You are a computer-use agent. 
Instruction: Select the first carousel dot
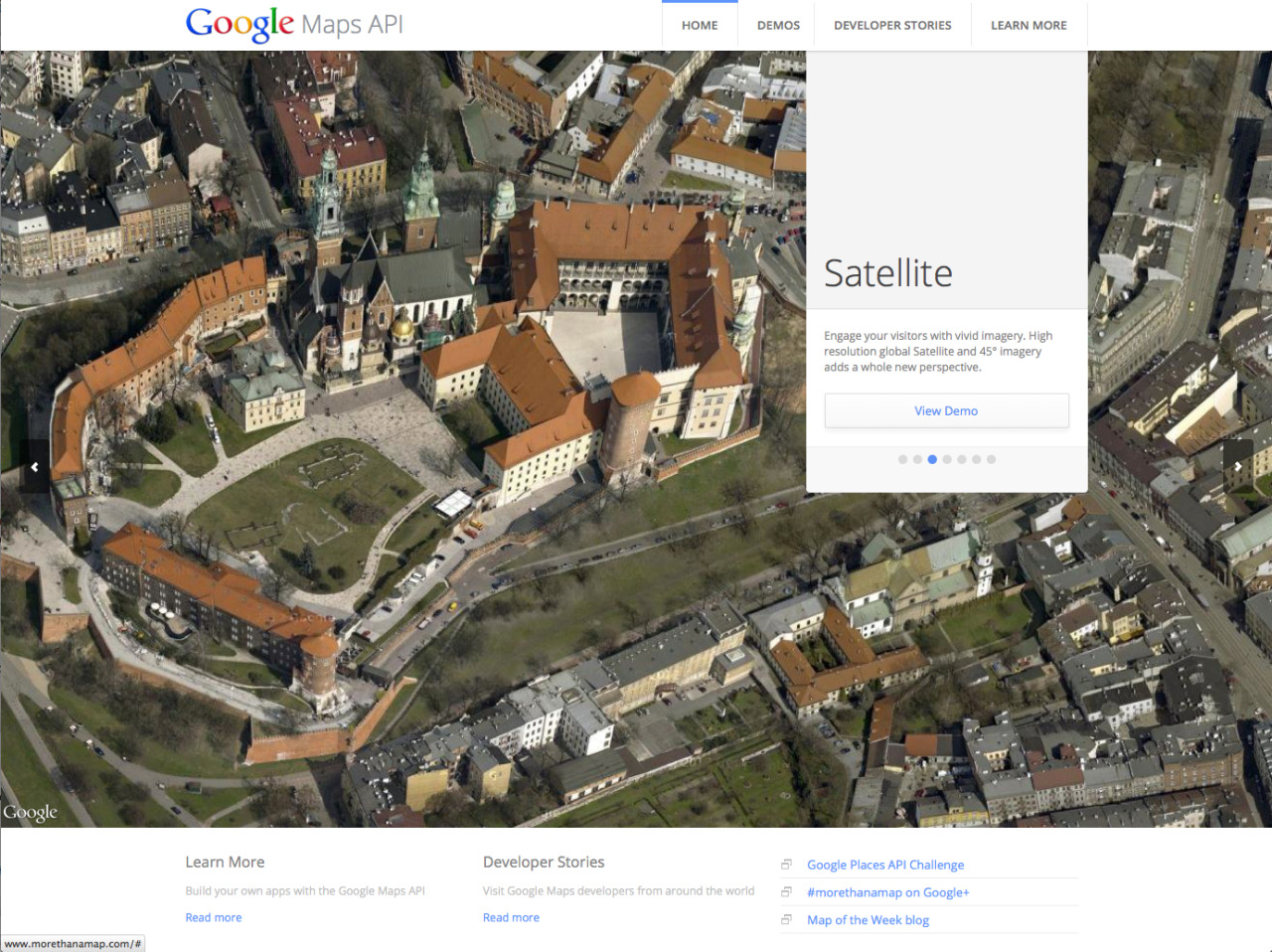click(902, 459)
